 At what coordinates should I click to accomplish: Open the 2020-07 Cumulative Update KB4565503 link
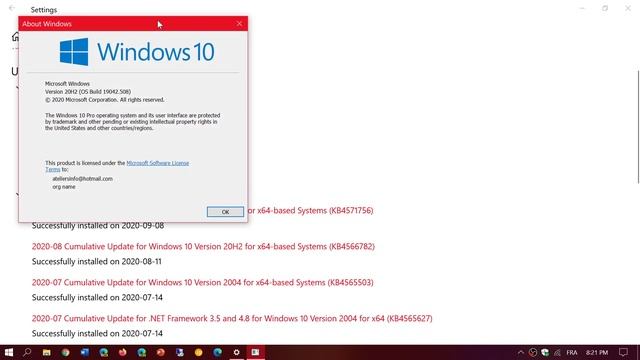(202, 282)
